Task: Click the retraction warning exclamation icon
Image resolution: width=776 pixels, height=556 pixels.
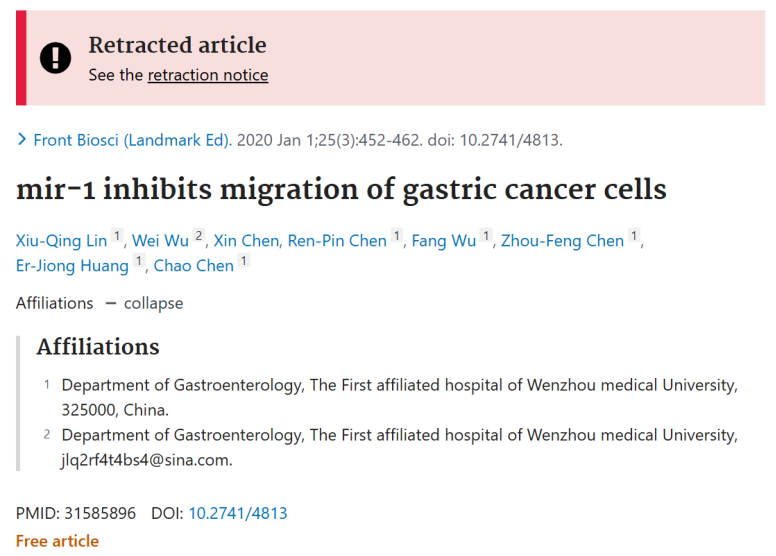Action: 55,58
